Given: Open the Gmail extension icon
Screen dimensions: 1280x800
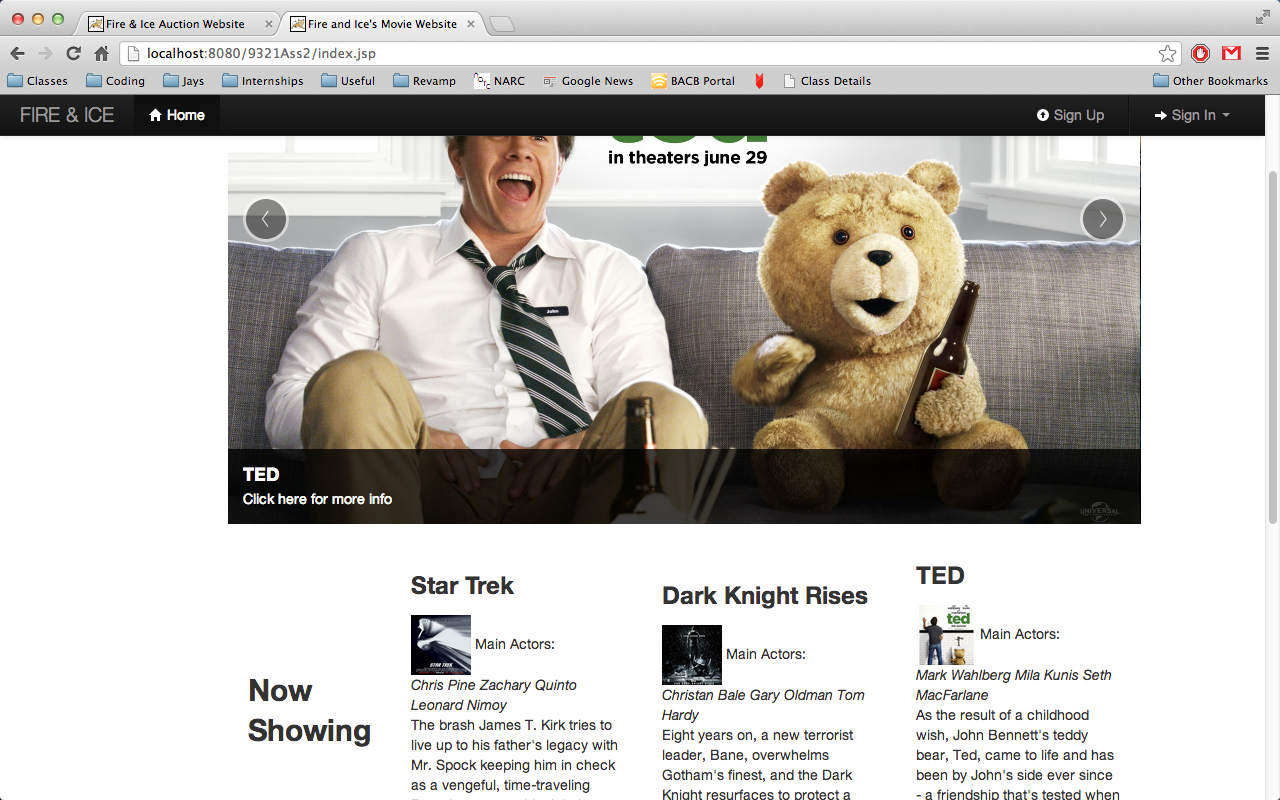Looking at the screenshot, I should click(1231, 54).
